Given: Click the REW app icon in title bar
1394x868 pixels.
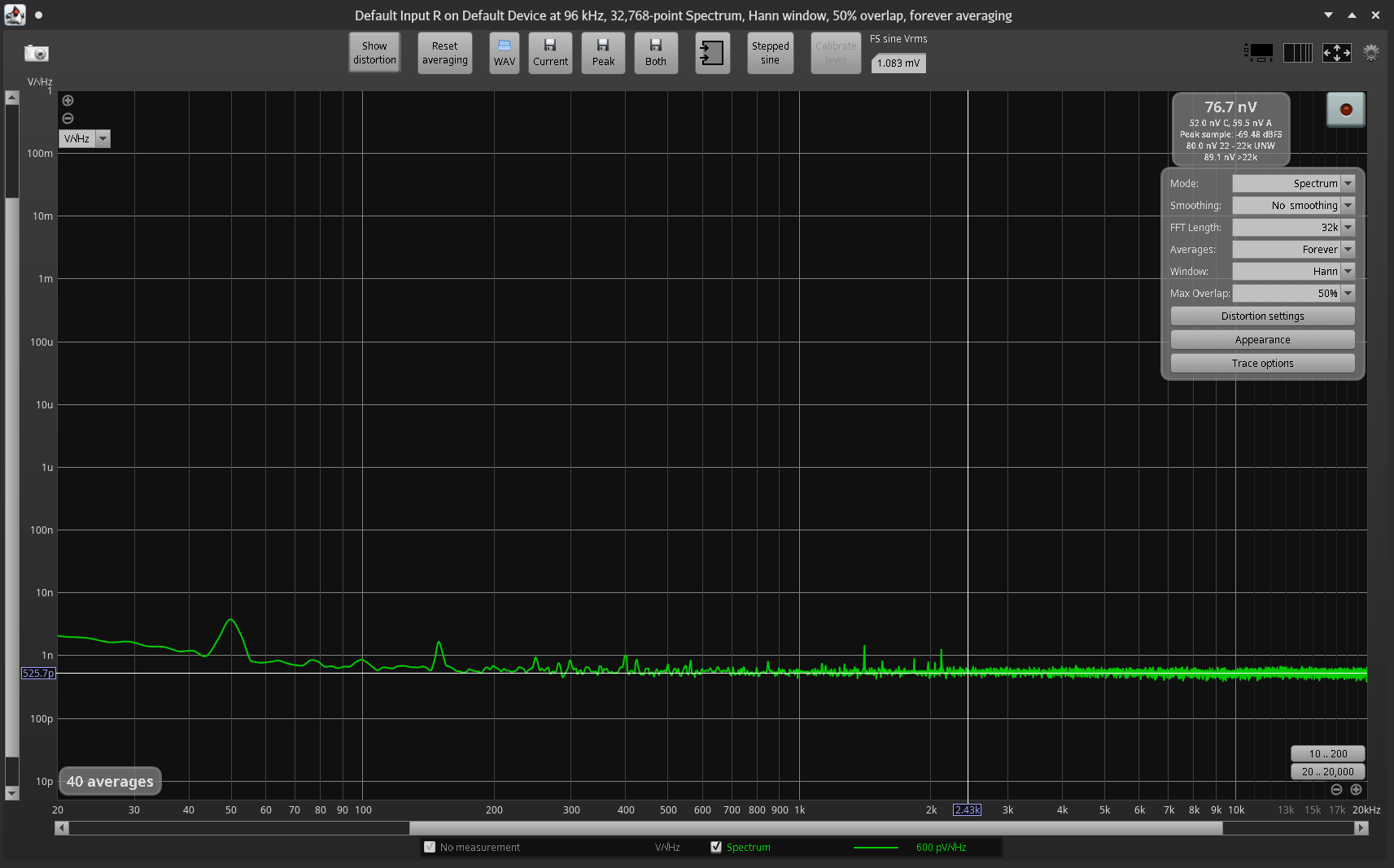Looking at the screenshot, I should click(15, 15).
